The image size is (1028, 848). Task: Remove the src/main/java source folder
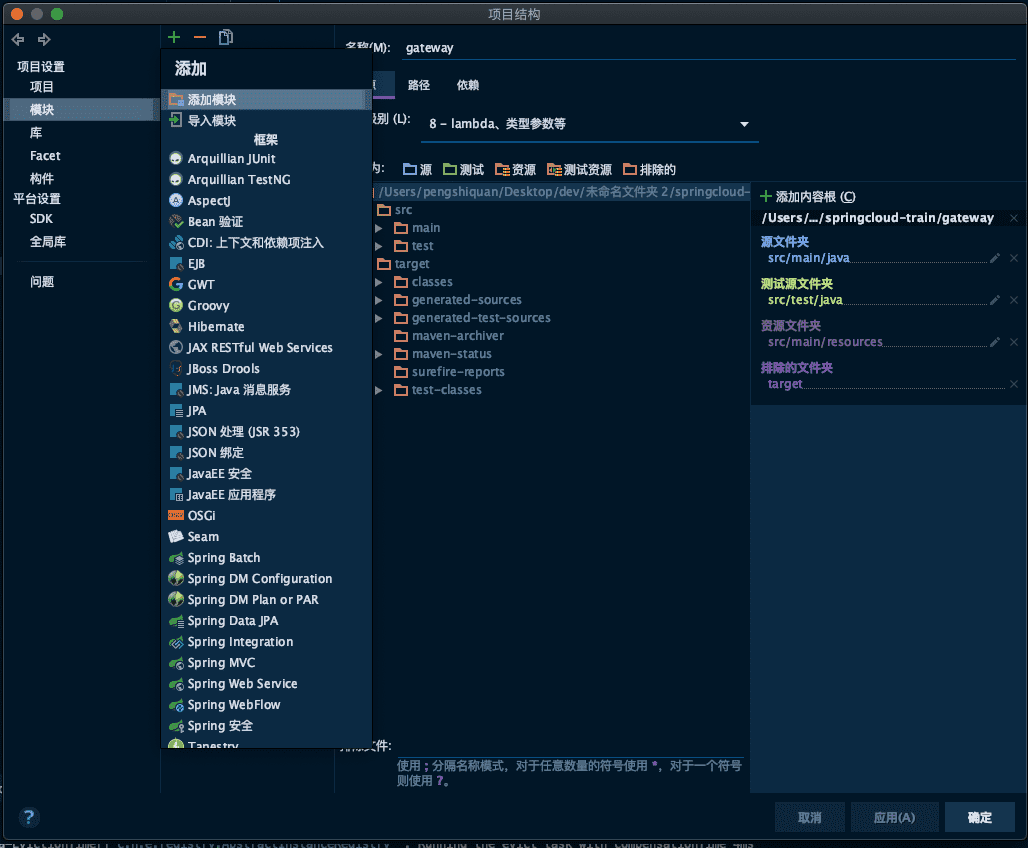[1014, 258]
